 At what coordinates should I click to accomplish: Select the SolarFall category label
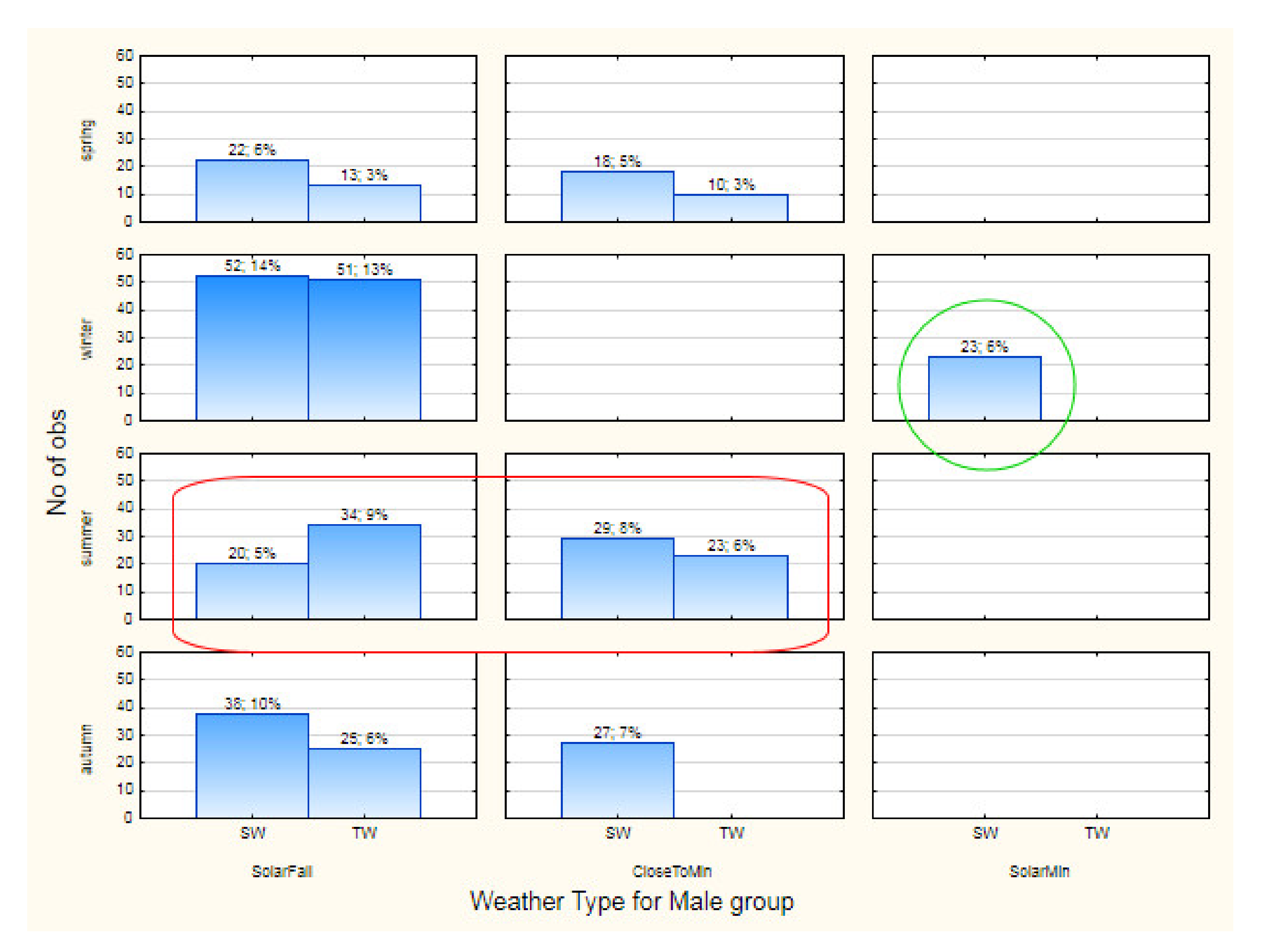pos(282,872)
